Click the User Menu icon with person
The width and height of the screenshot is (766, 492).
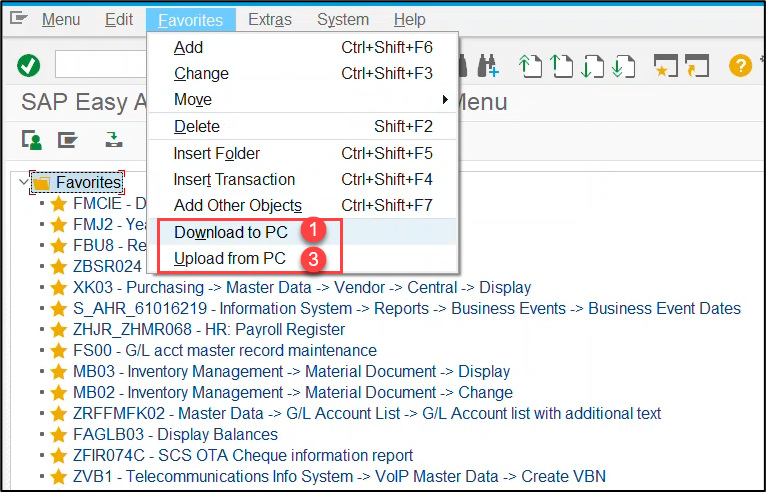[x=32, y=140]
